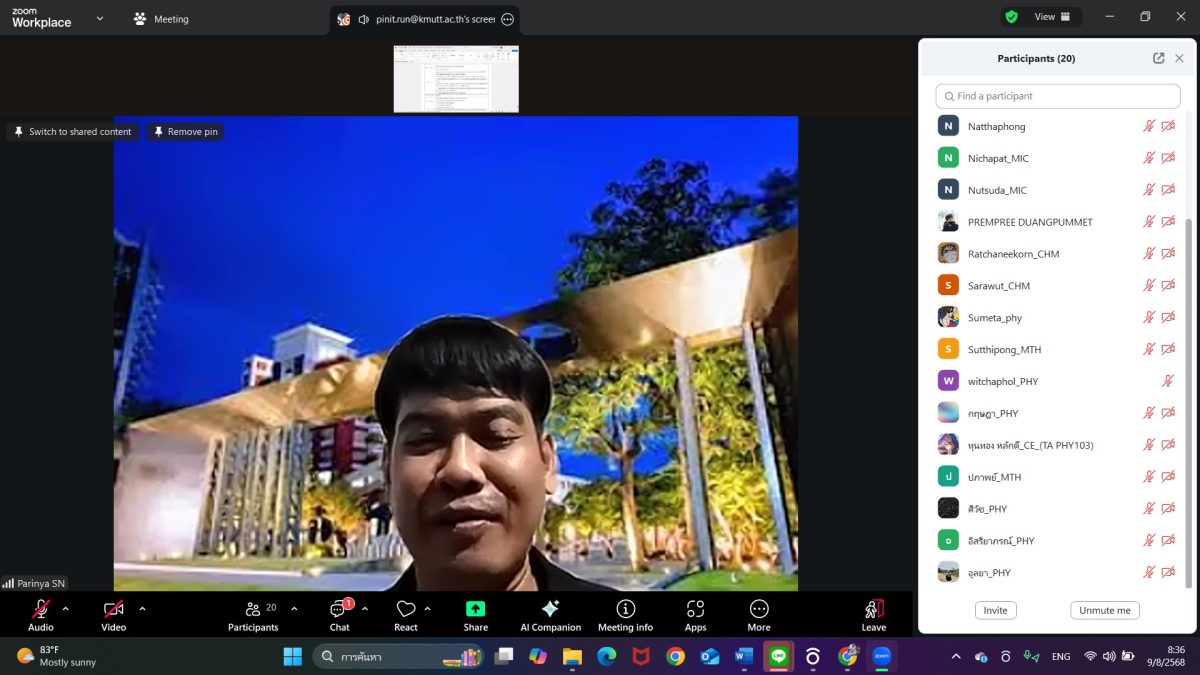
Task: Click camera-off icon for จุลยา_PHY
Action: (x=1168, y=573)
